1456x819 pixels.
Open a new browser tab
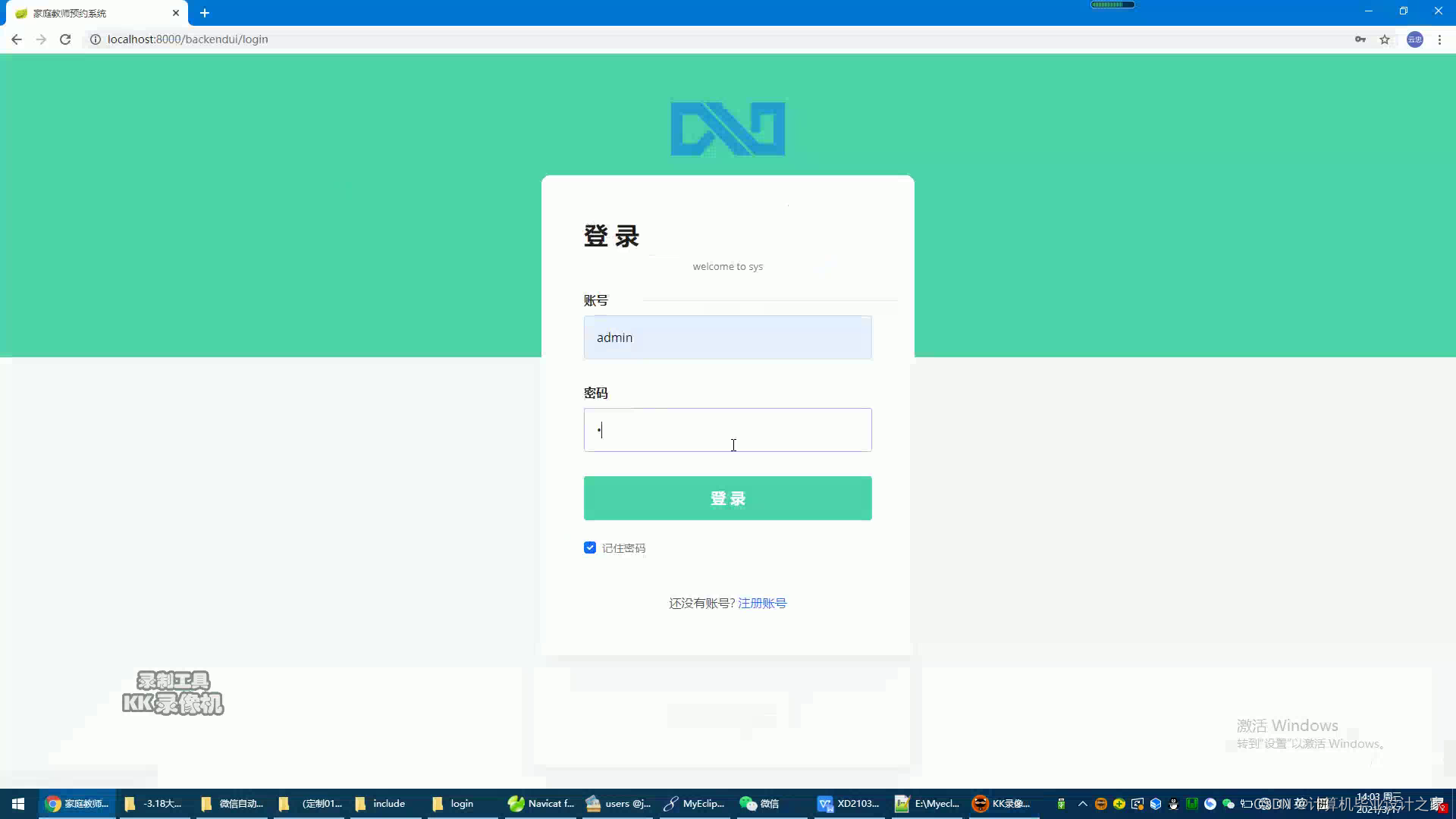[x=205, y=13]
